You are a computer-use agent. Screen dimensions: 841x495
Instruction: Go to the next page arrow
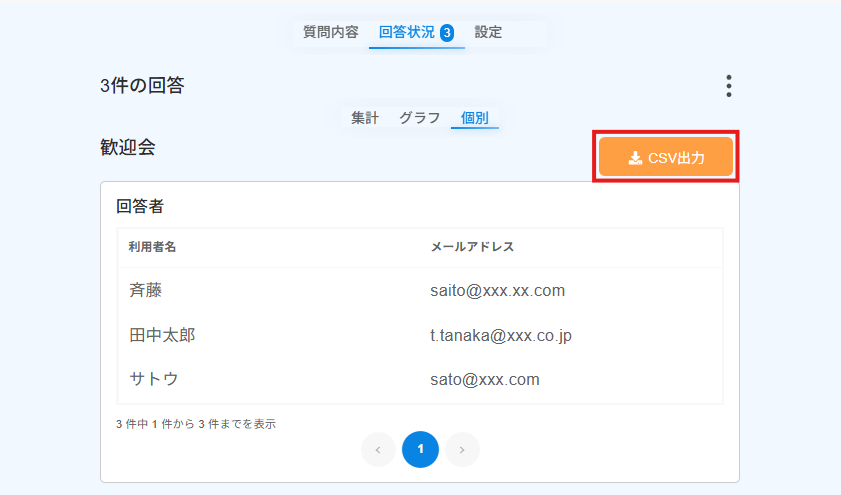462,449
